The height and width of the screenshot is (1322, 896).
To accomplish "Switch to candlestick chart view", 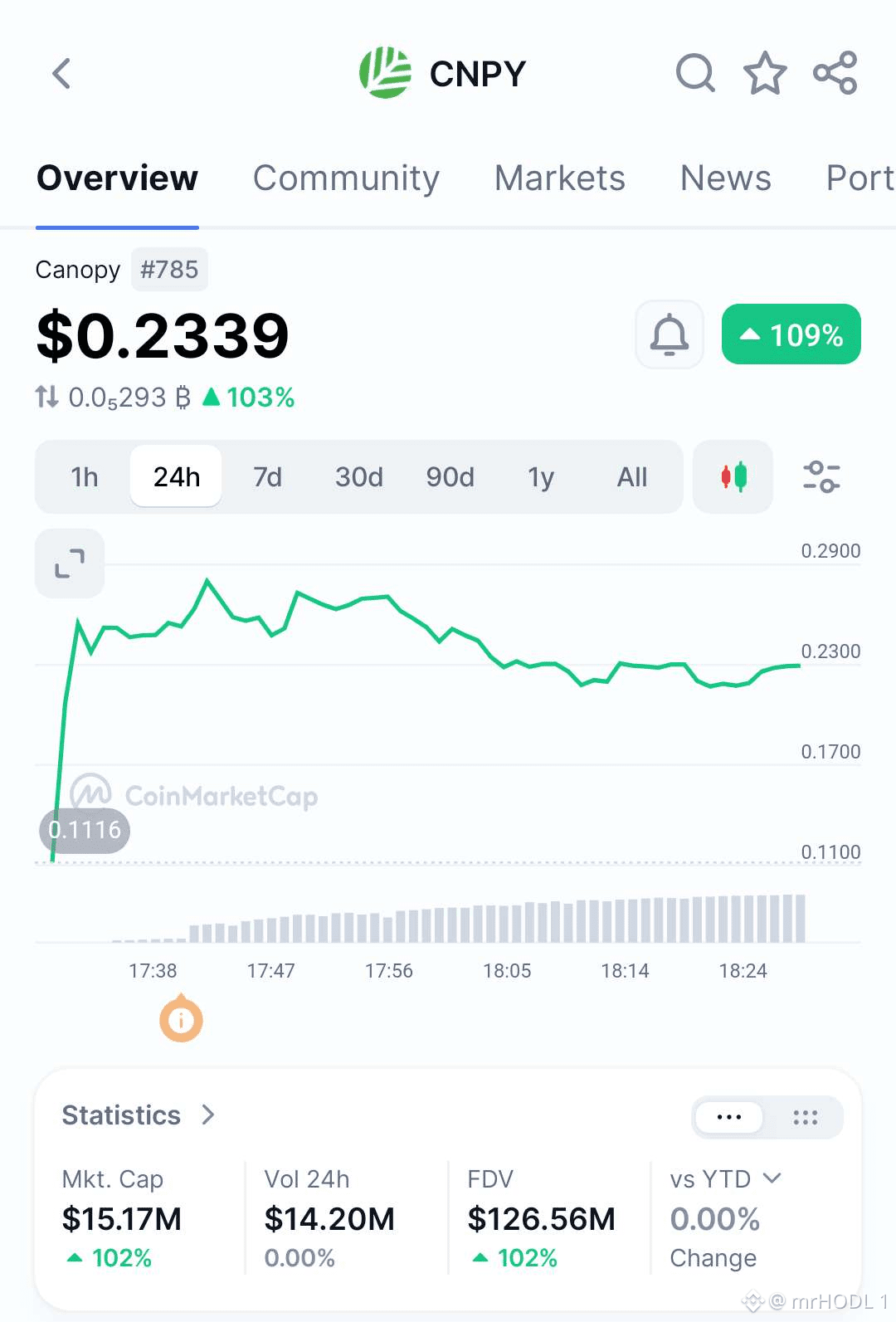I will tap(733, 477).
